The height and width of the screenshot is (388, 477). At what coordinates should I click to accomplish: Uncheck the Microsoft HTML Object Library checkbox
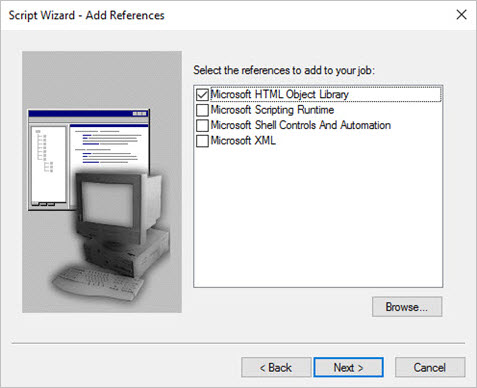point(202,95)
